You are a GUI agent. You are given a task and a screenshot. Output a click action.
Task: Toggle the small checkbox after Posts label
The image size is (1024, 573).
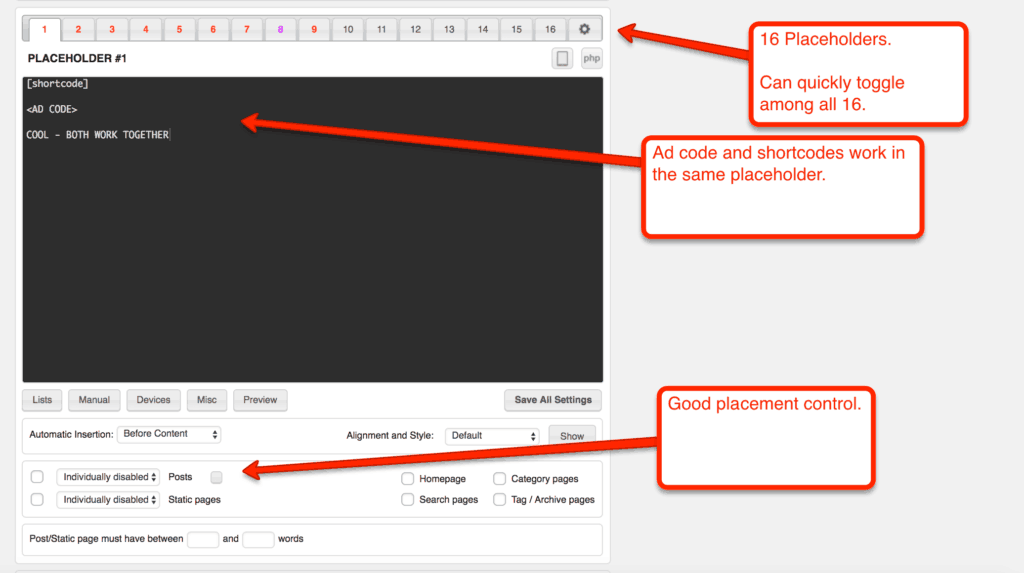216,478
